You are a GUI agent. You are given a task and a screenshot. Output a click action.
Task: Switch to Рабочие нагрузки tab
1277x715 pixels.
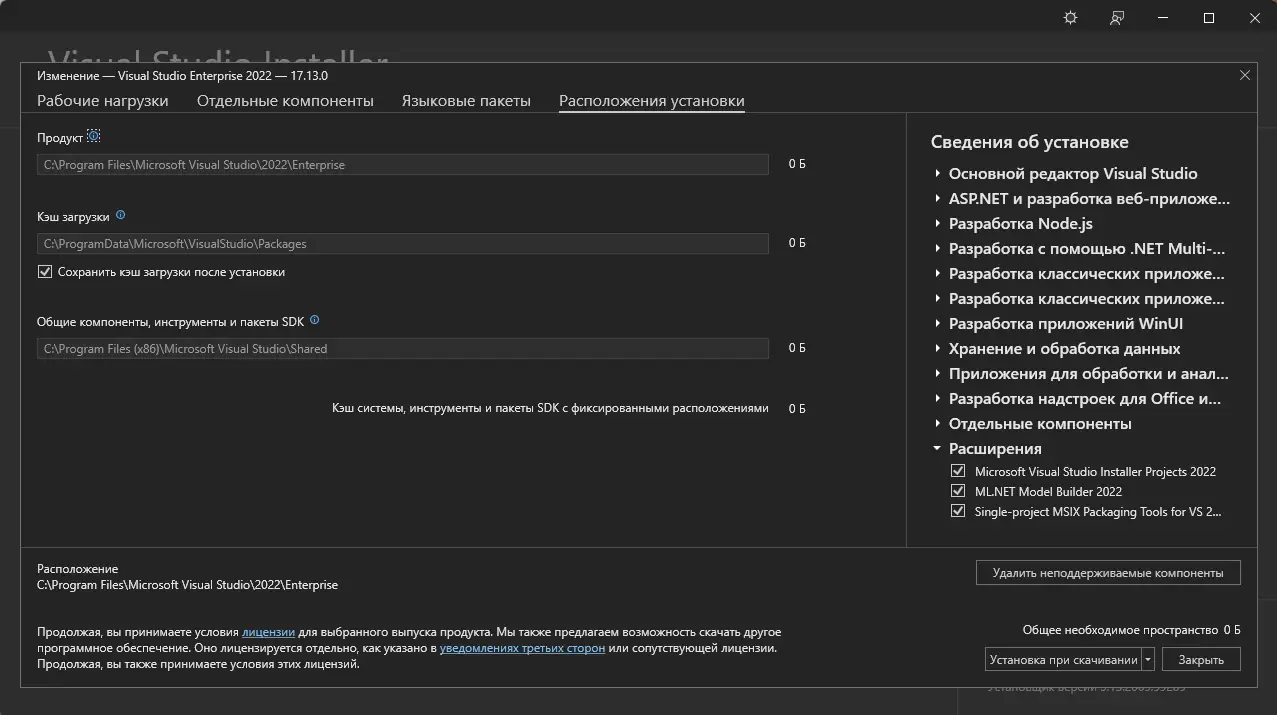(x=103, y=101)
